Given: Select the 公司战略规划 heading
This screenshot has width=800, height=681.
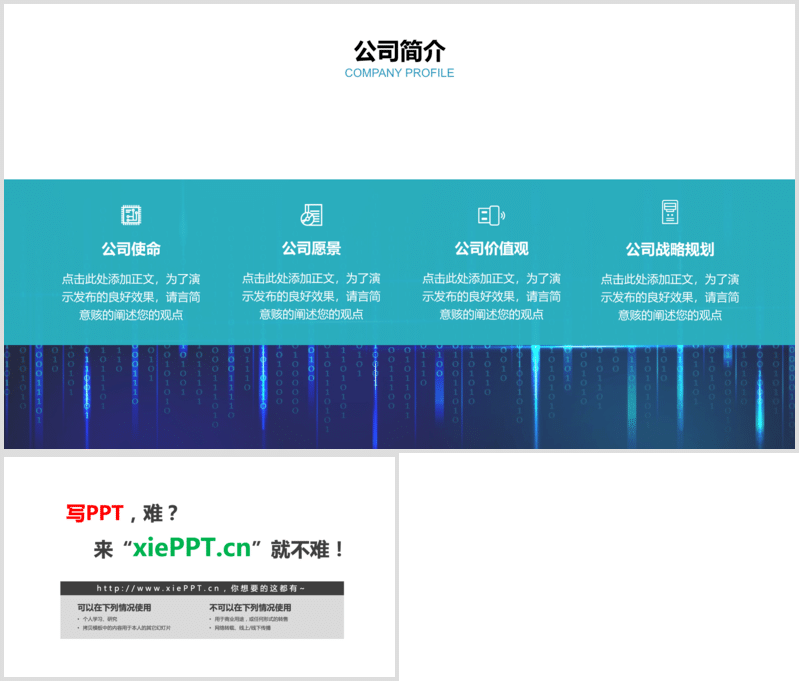Looking at the screenshot, I should click(x=670, y=249).
